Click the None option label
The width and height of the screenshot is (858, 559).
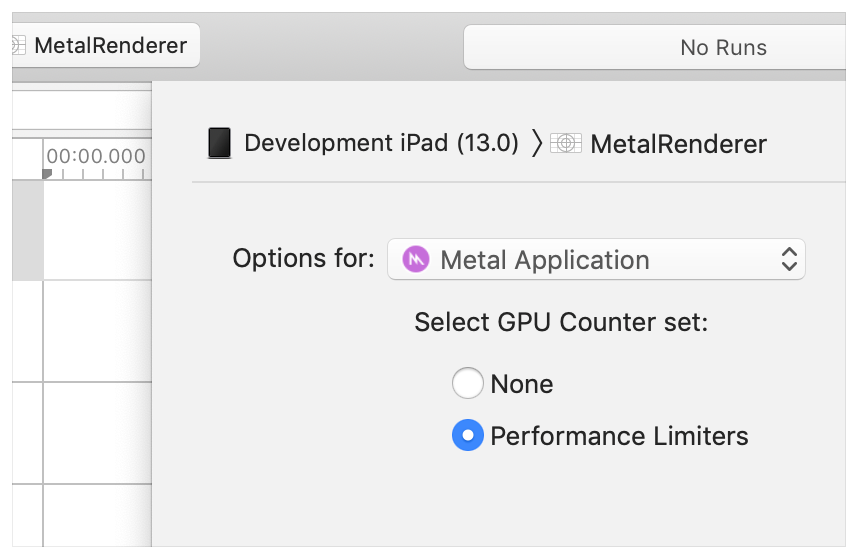click(x=521, y=384)
